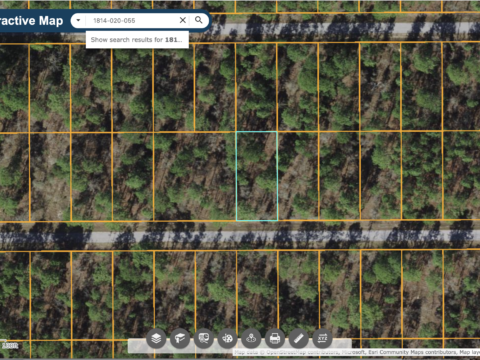
Task: Select the Measure ruler tool
Action: (299, 339)
